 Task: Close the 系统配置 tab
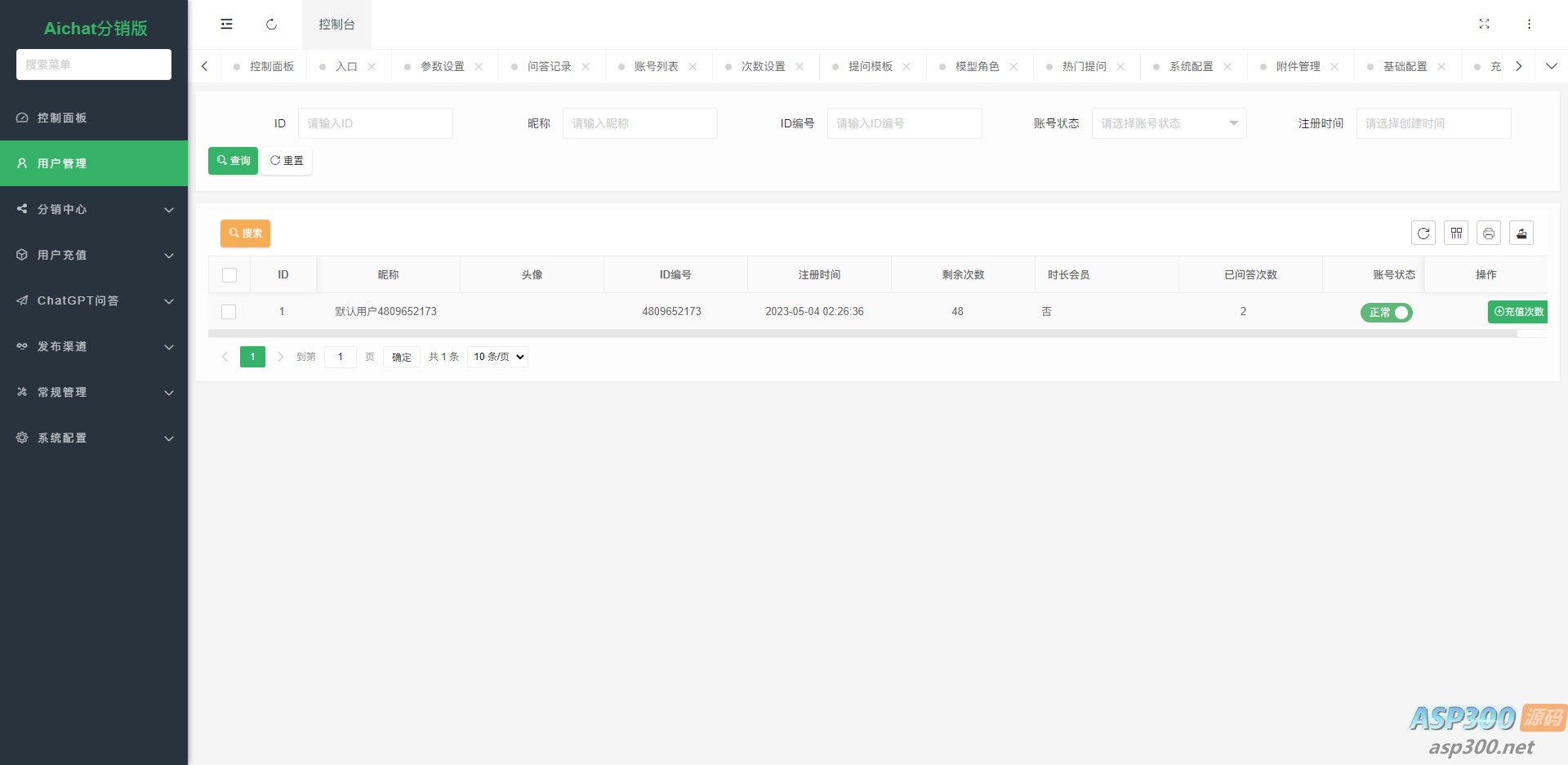tap(1227, 67)
